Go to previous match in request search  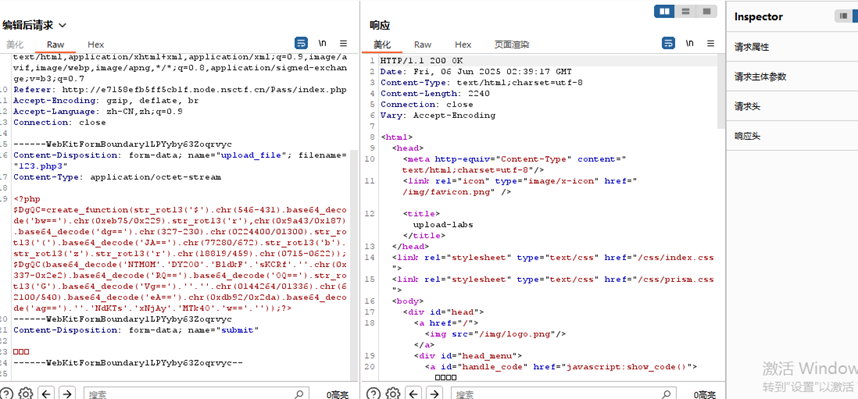coord(47,394)
